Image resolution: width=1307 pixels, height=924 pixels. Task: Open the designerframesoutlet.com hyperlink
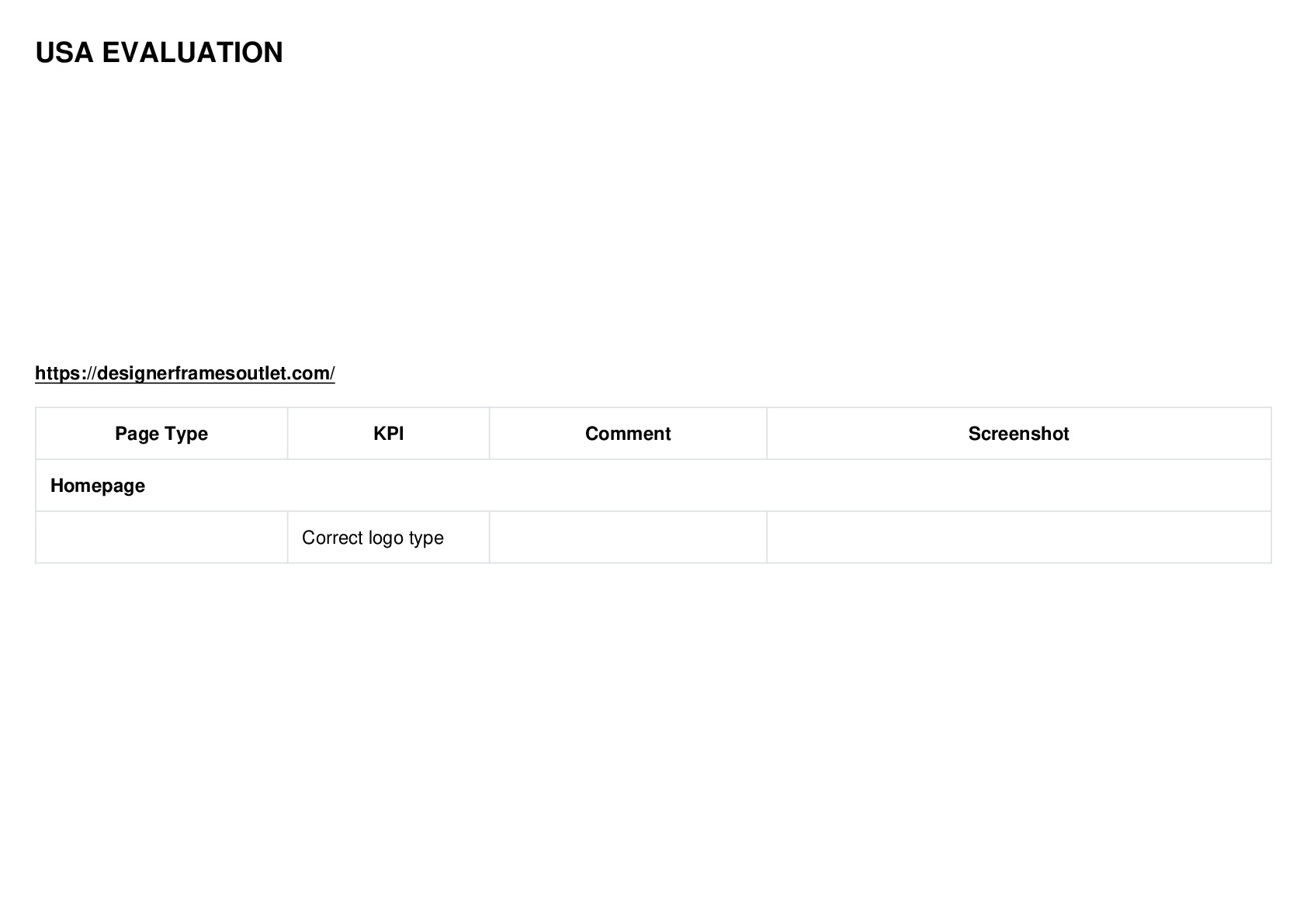(185, 373)
